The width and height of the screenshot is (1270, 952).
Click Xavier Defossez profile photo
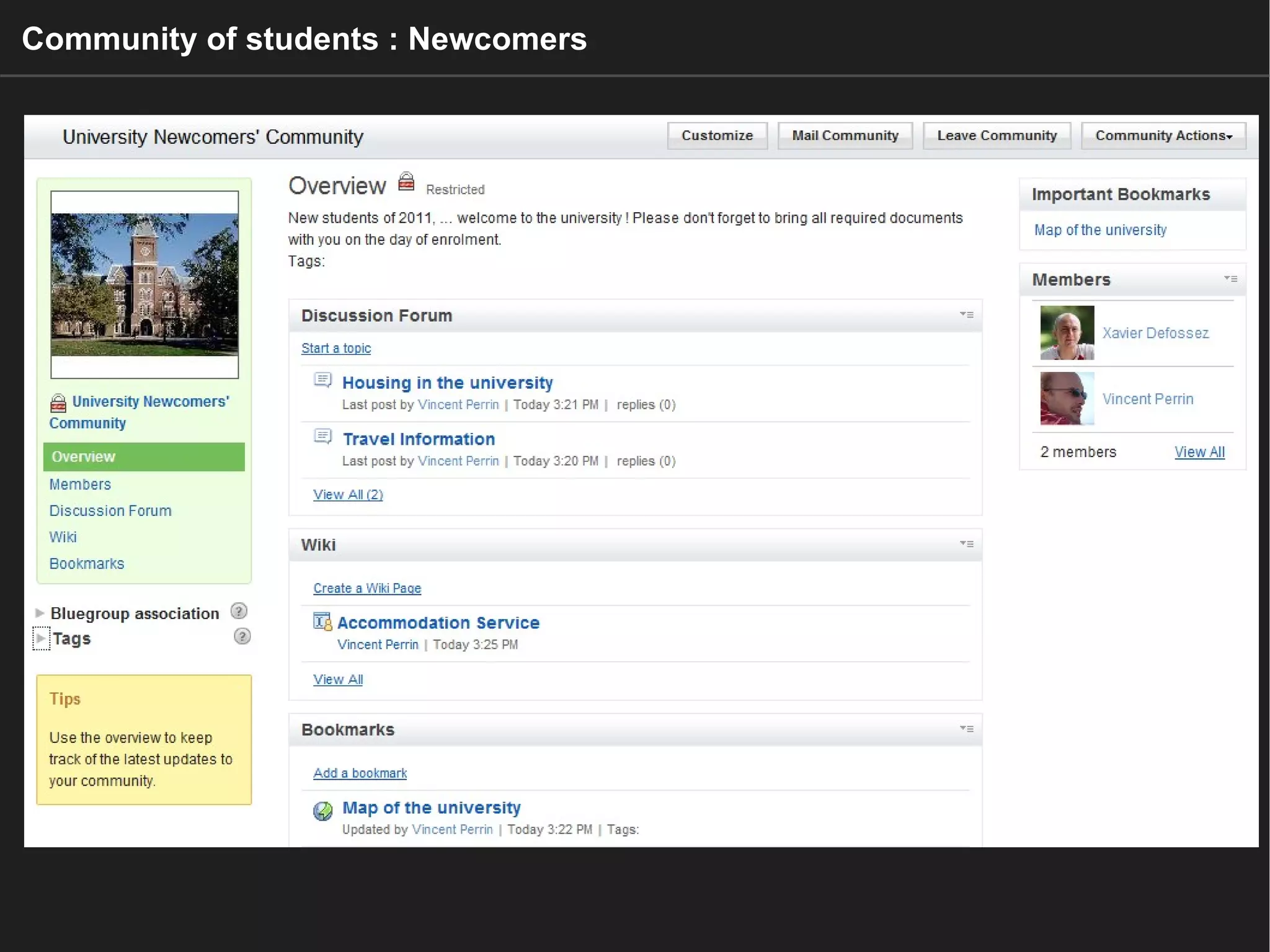point(1067,332)
